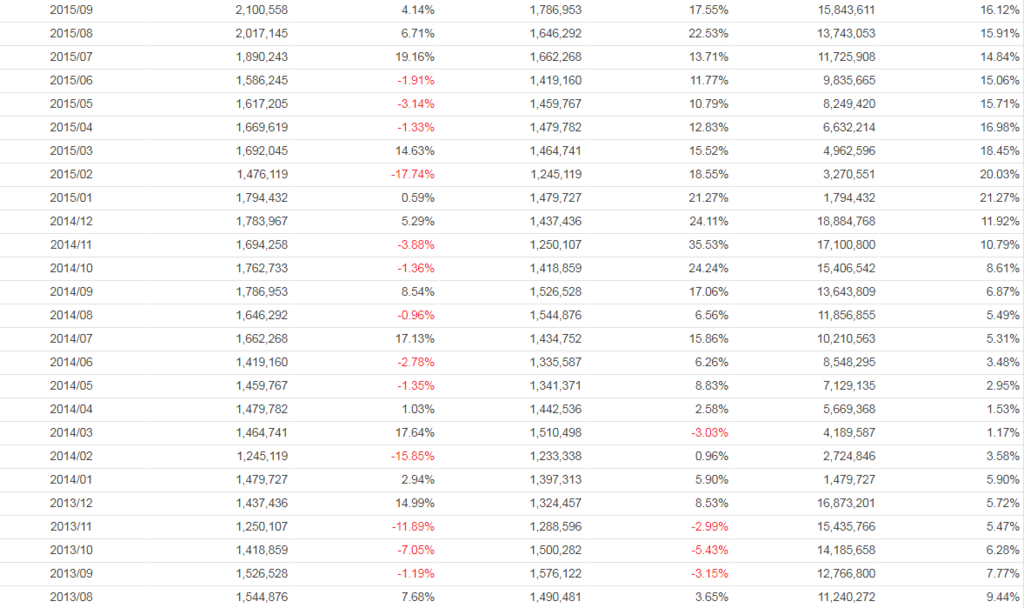Screen dimensions: 1024x608
Task: Select the red -15.85% cell
Action: (x=412, y=456)
